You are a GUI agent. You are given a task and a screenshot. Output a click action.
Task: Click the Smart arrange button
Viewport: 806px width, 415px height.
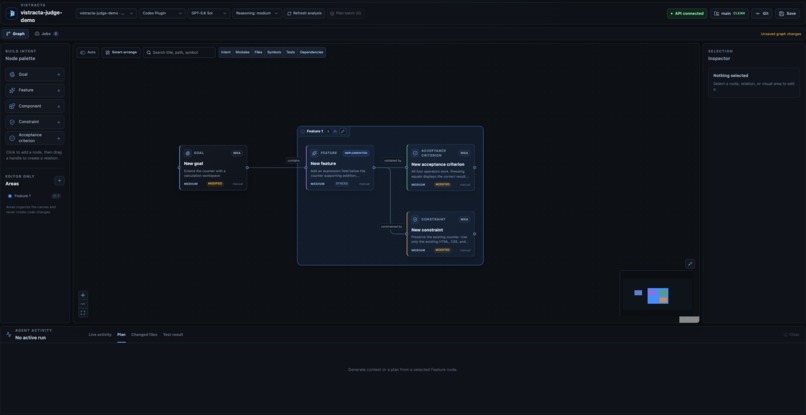click(x=121, y=52)
